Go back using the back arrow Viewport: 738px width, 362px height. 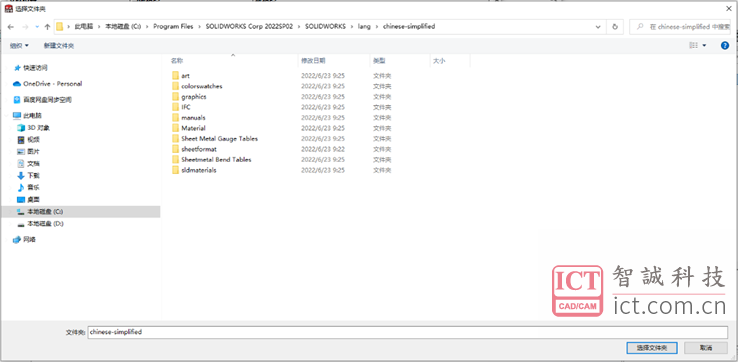pos(11,27)
